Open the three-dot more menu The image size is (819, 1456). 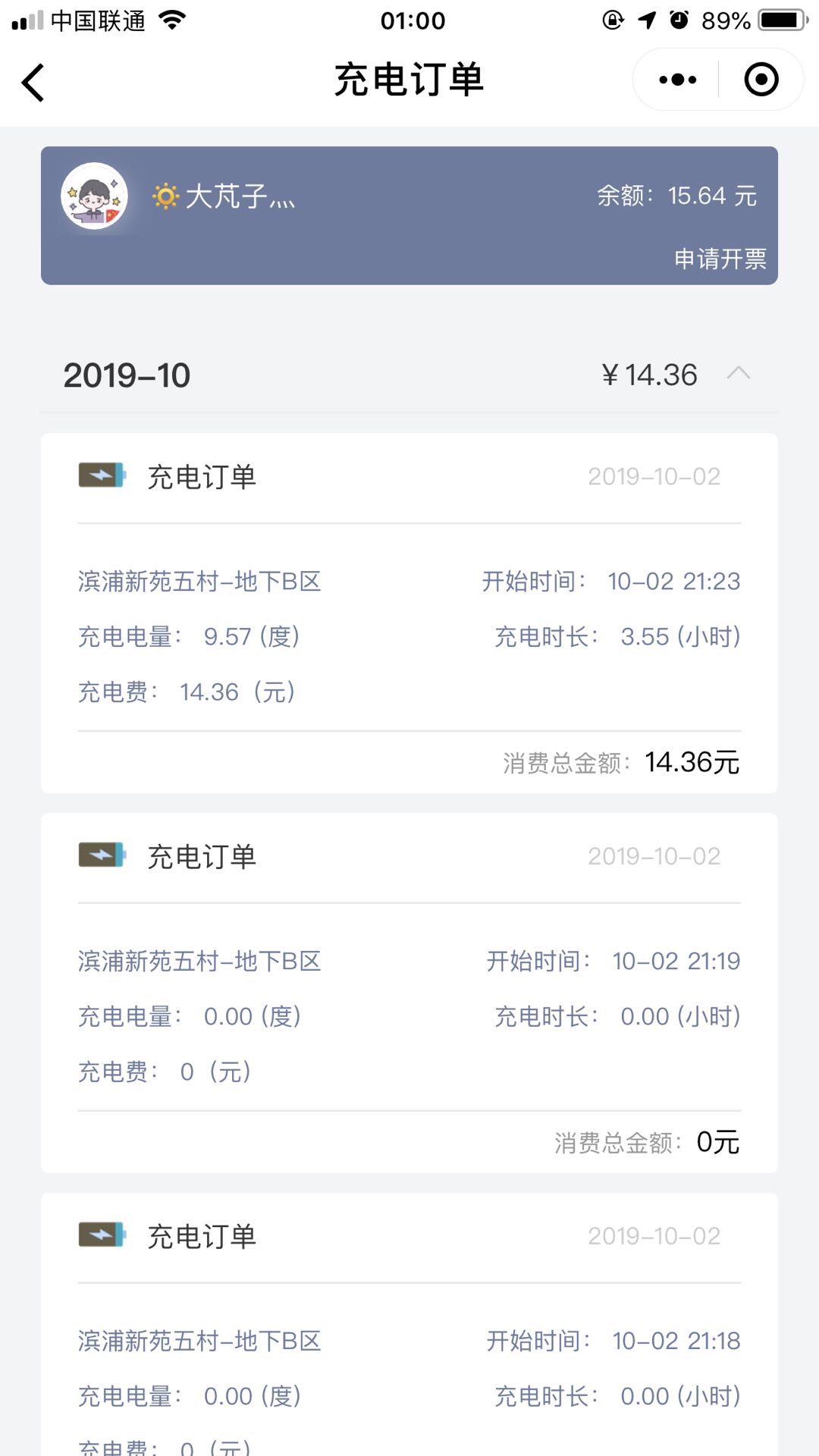point(677,80)
